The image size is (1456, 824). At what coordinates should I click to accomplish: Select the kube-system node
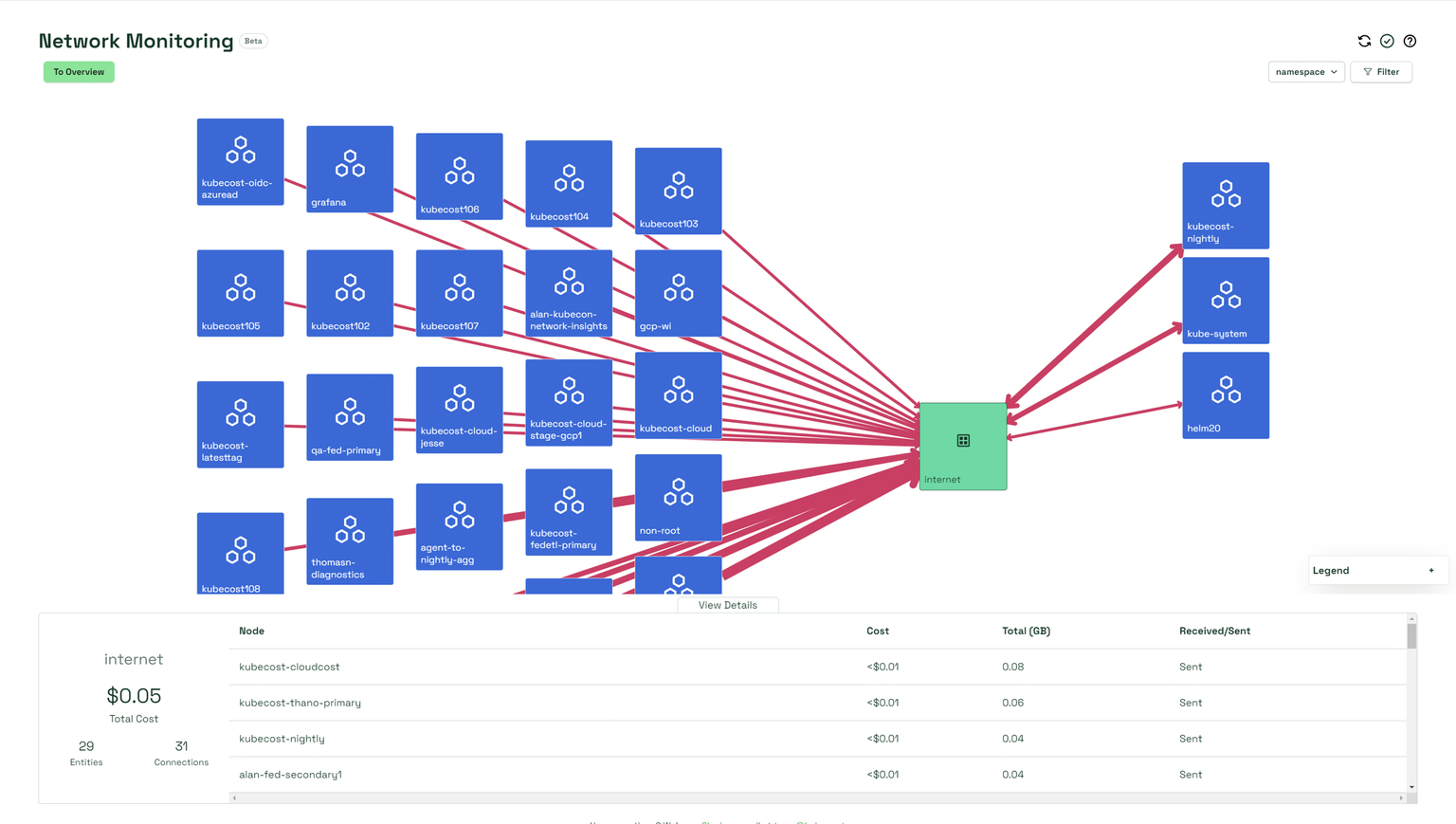pos(1225,300)
